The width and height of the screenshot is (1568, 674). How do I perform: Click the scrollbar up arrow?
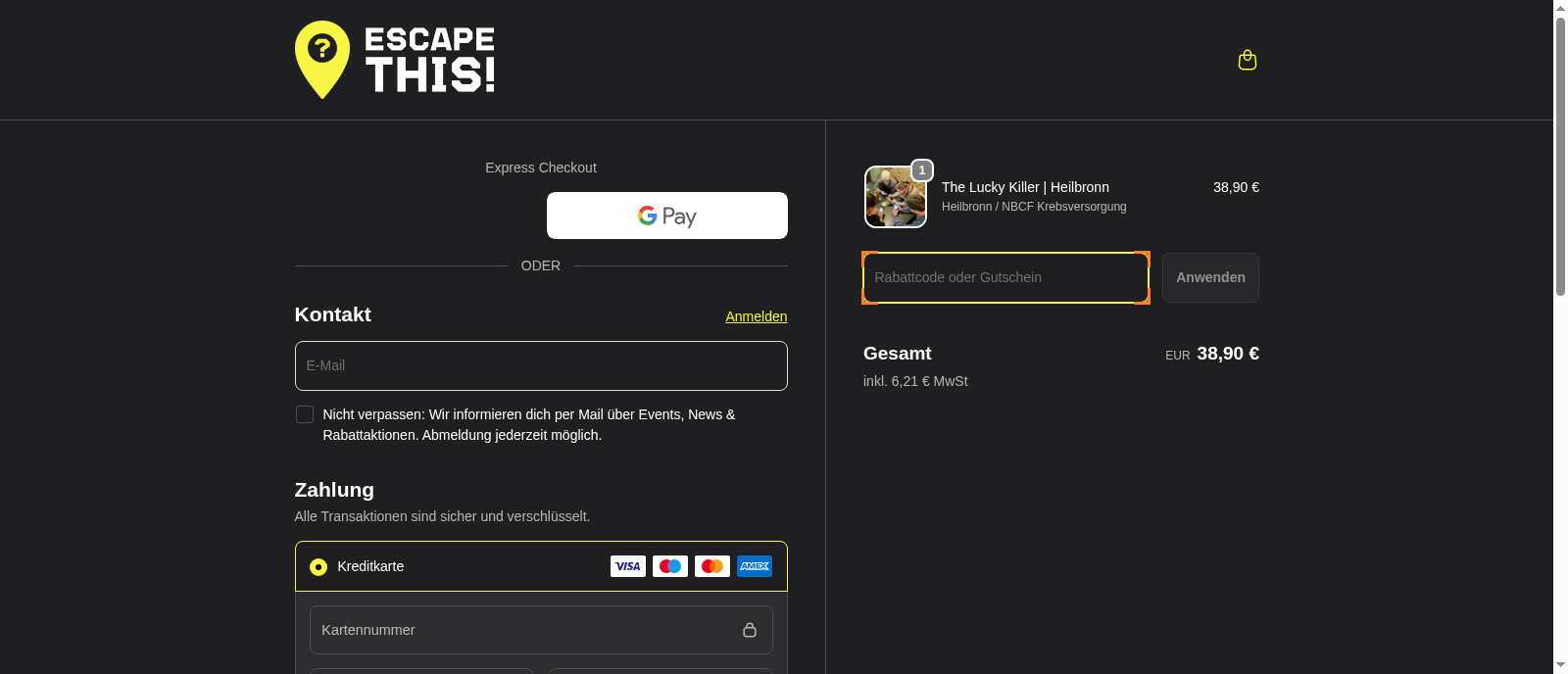[x=1560, y=8]
